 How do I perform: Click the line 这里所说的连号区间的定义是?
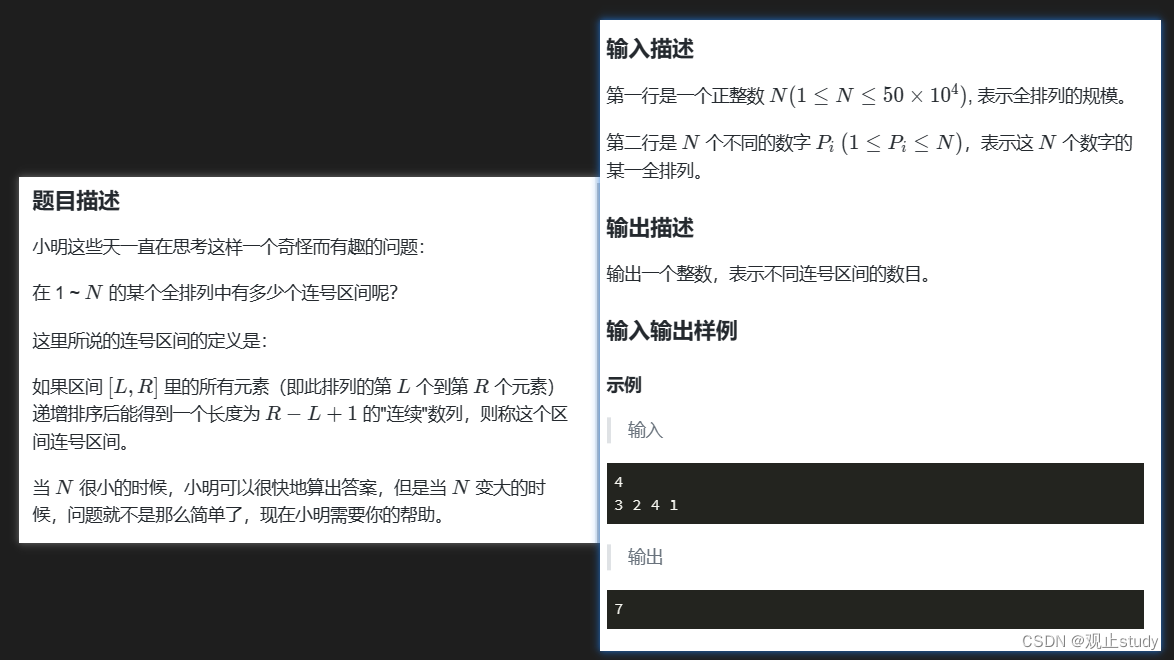point(150,341)
